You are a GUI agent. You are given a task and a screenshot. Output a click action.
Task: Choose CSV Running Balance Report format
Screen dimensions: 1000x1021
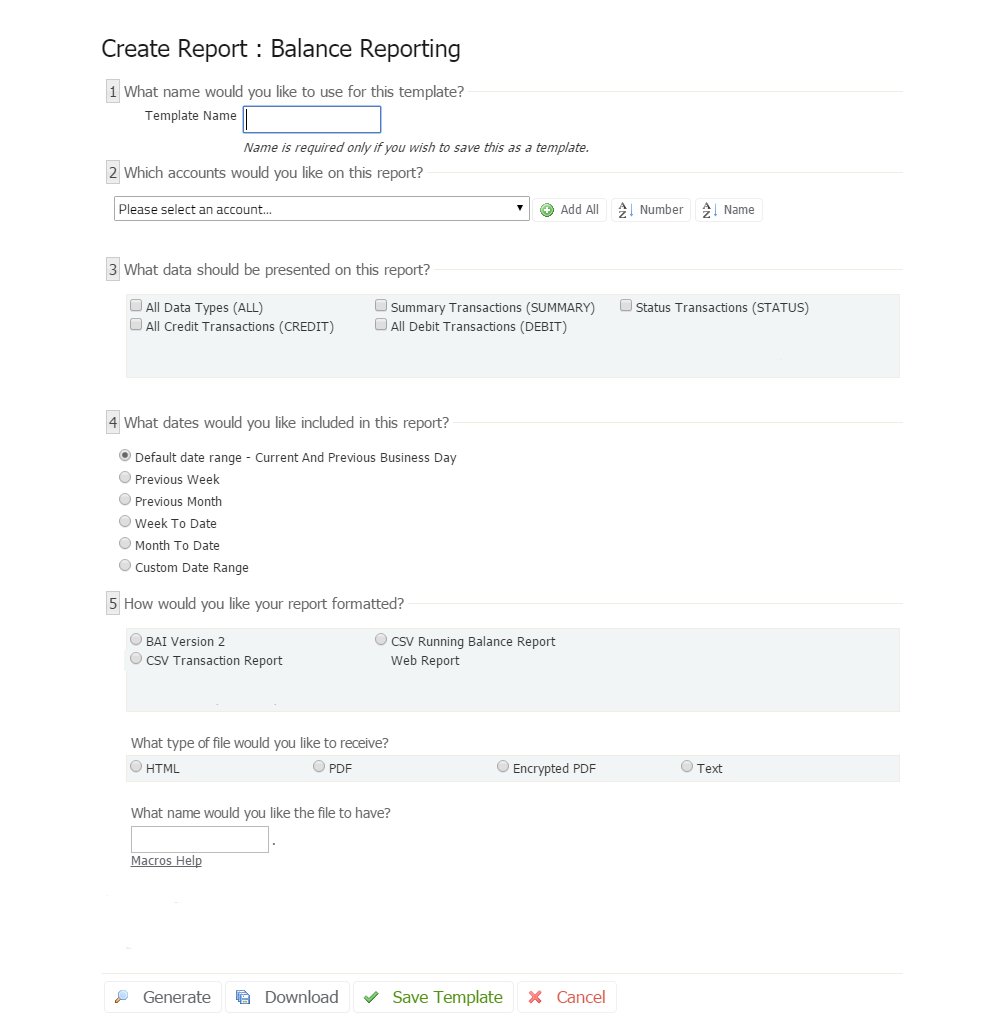(x=381, y=639)
